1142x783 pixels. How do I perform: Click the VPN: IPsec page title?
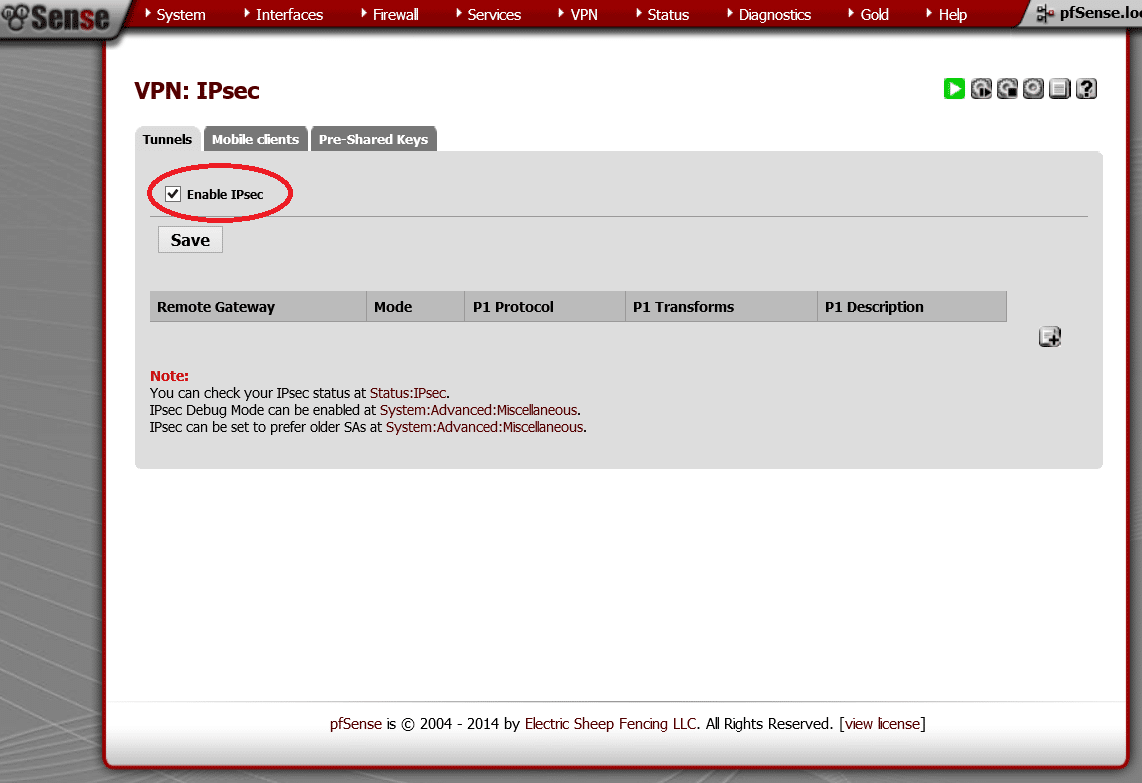[197, 90]
